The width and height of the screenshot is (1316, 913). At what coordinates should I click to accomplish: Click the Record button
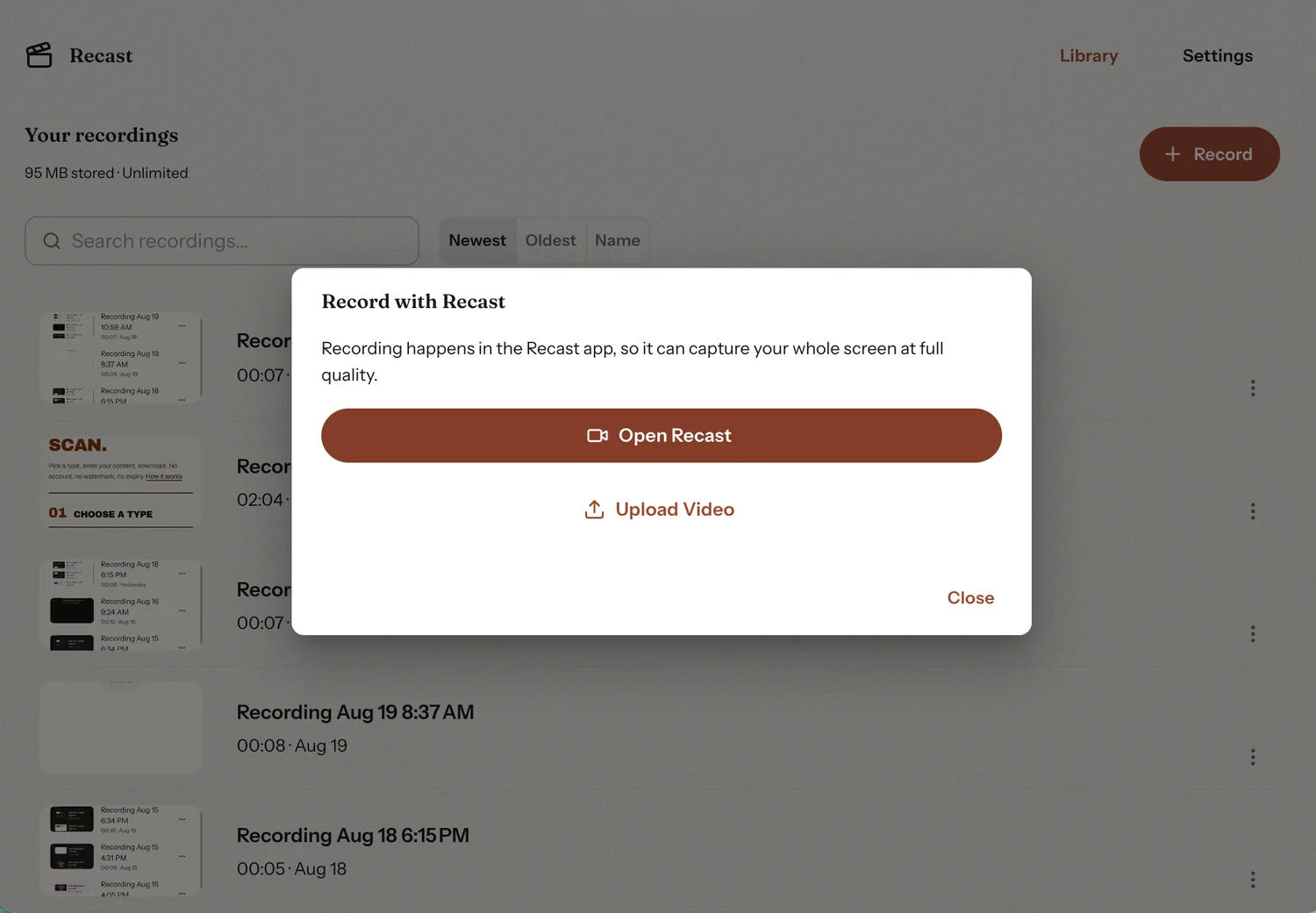(x=1209, y=154)
